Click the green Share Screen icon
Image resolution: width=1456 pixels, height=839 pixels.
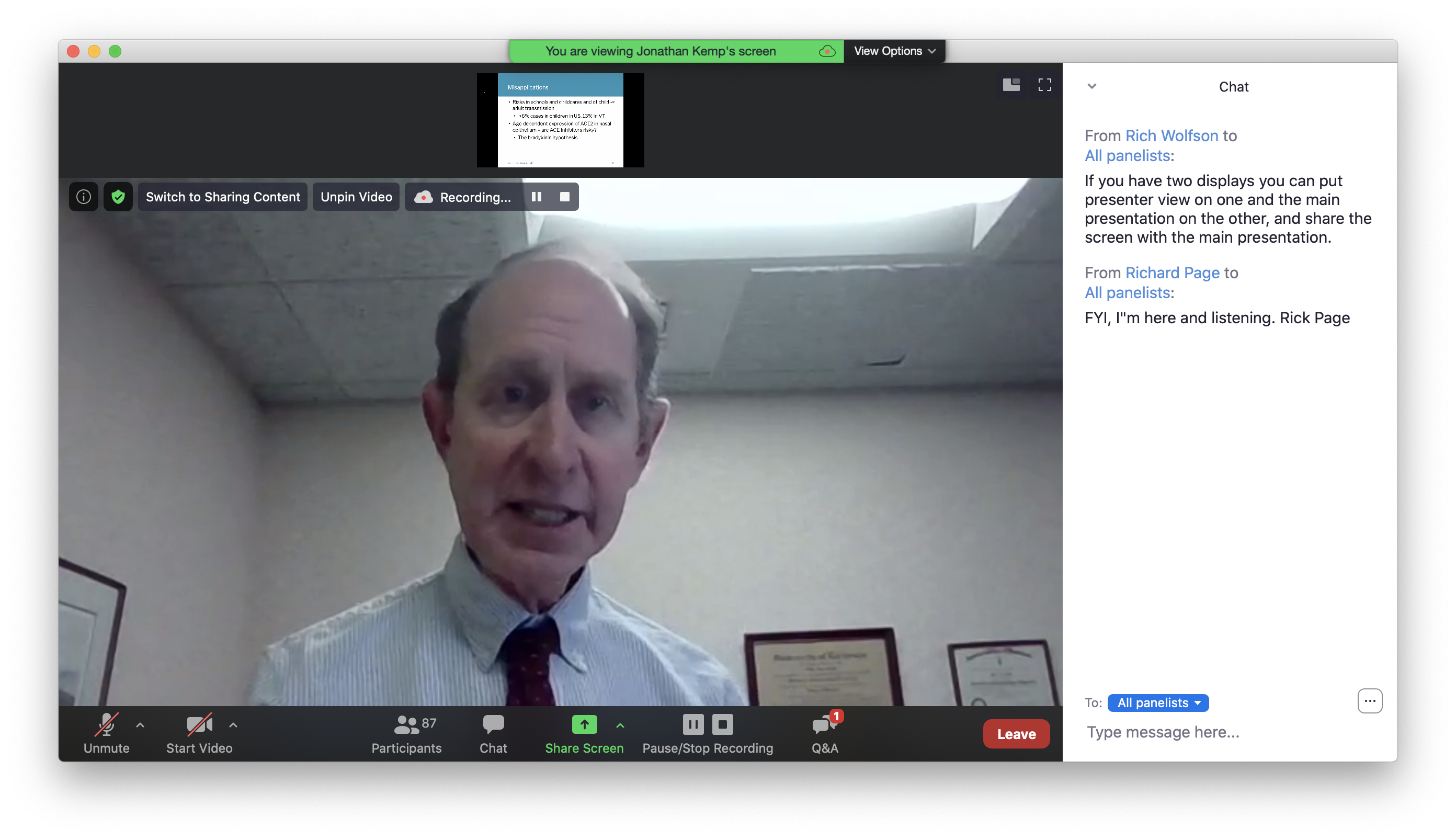tap(584, 724)
